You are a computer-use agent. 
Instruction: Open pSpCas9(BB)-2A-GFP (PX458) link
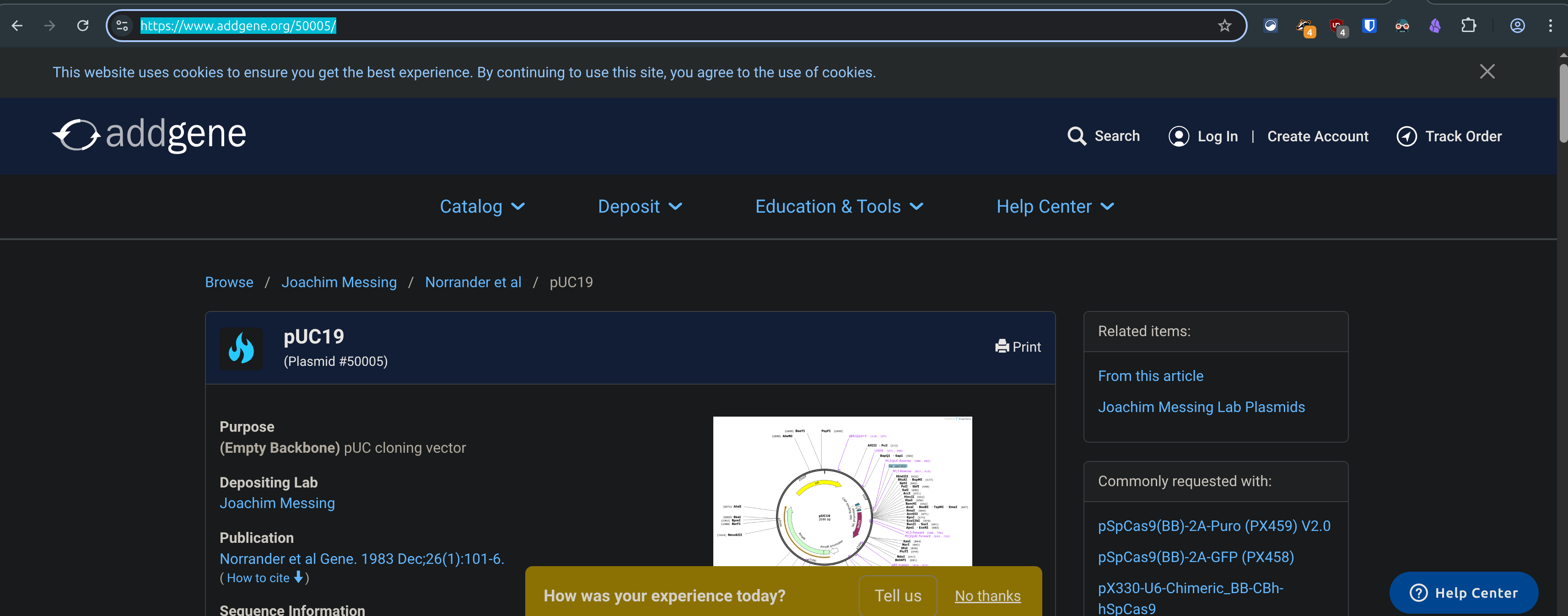[x=1196, y=557]
